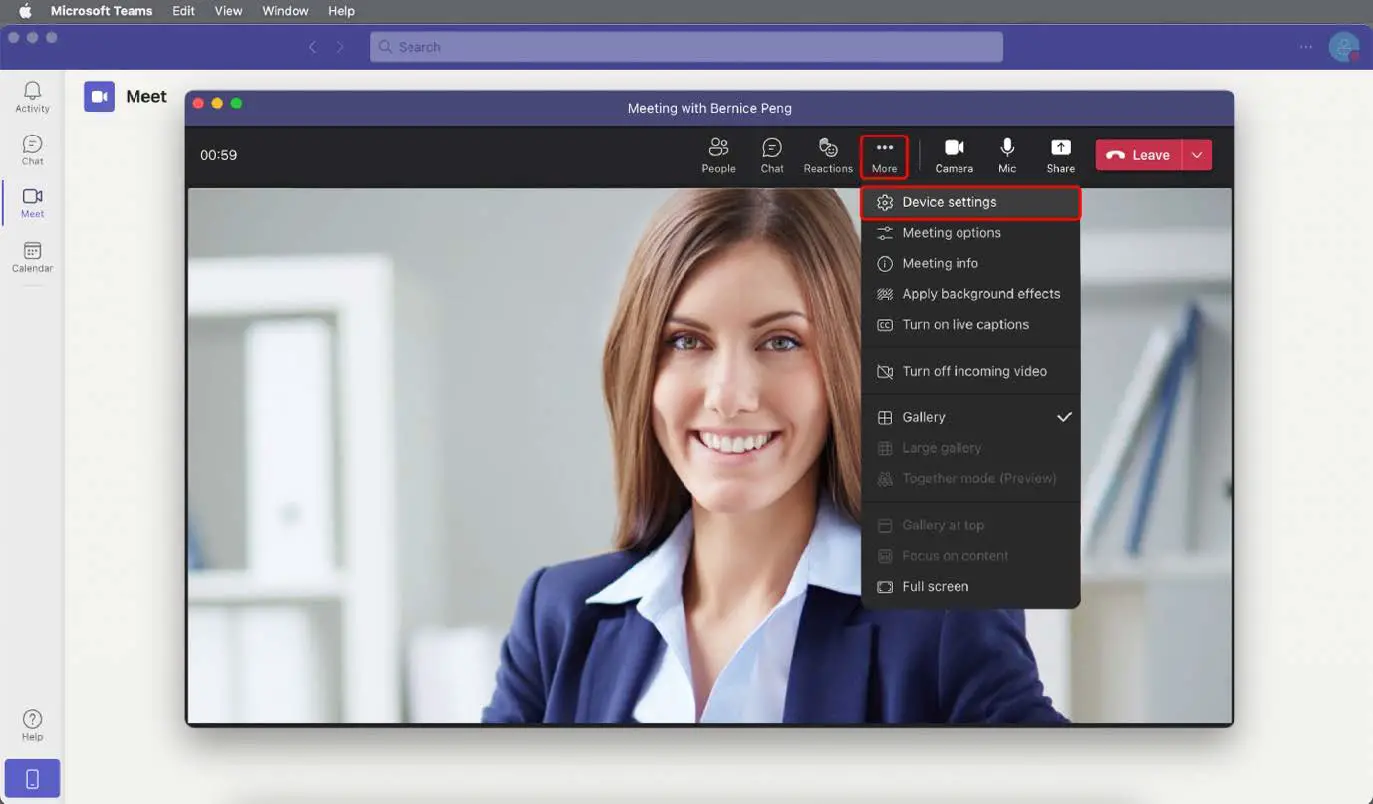The image size is (1373, 804).
Task: Open Meeting options
Action: (970, 233)
